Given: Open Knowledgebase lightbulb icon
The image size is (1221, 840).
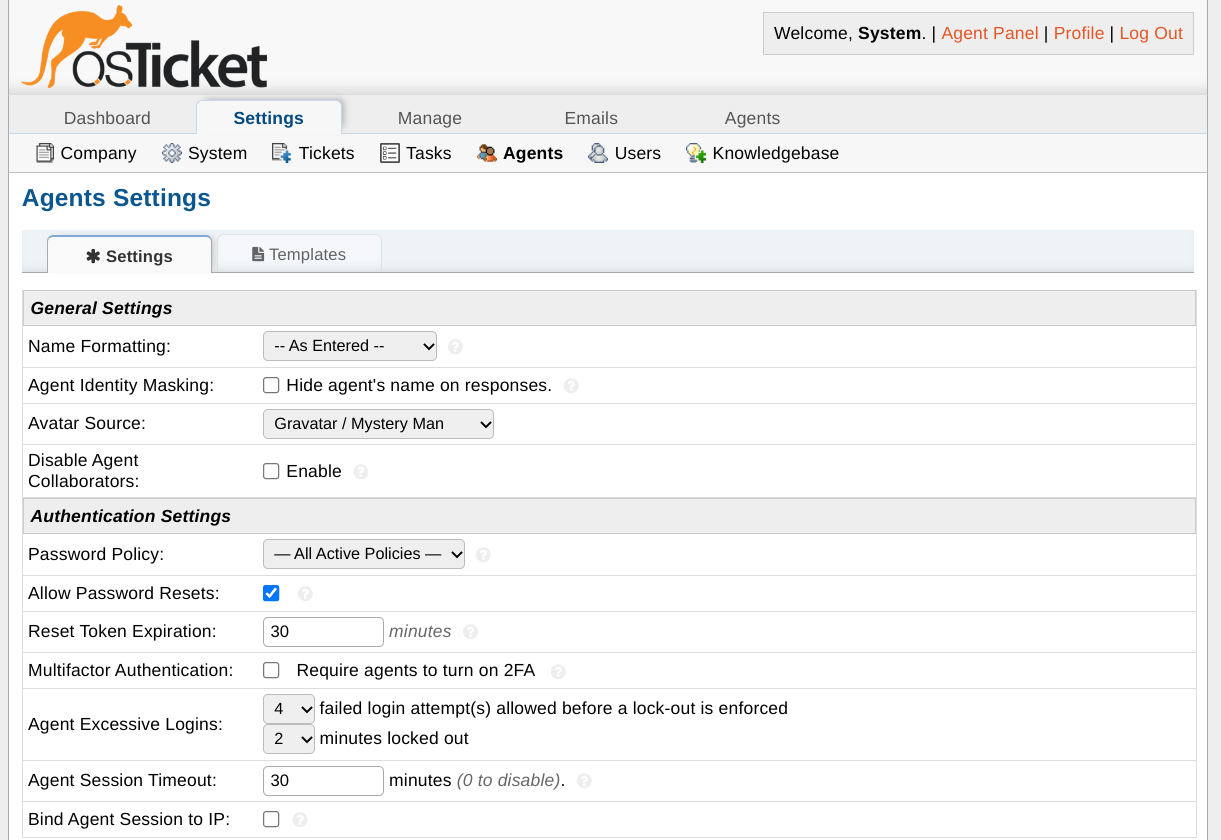Looking at the screenshot, I should (x=696, y=153).
